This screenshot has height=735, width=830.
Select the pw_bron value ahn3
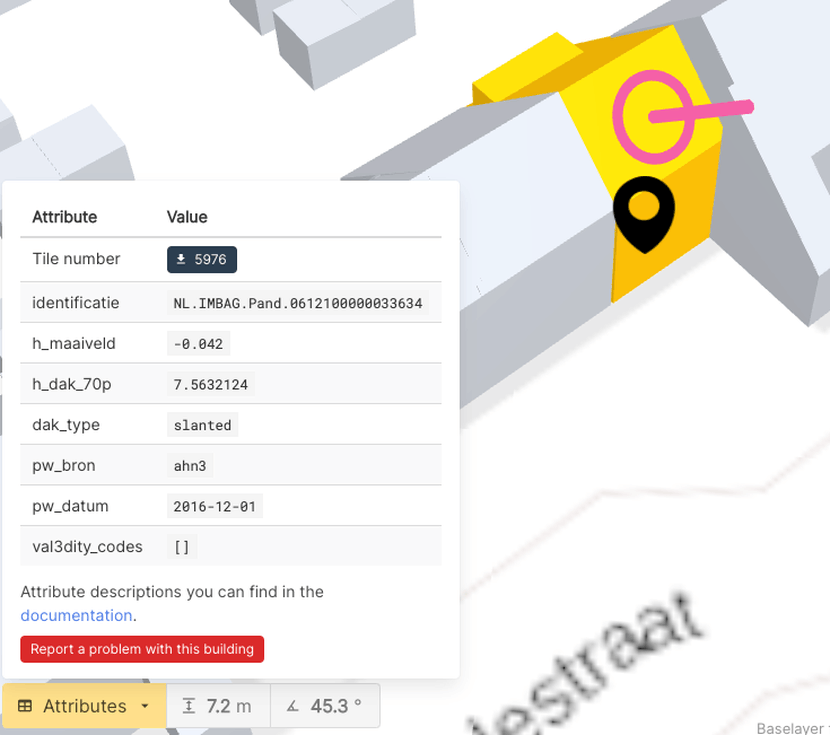(190, 466)
